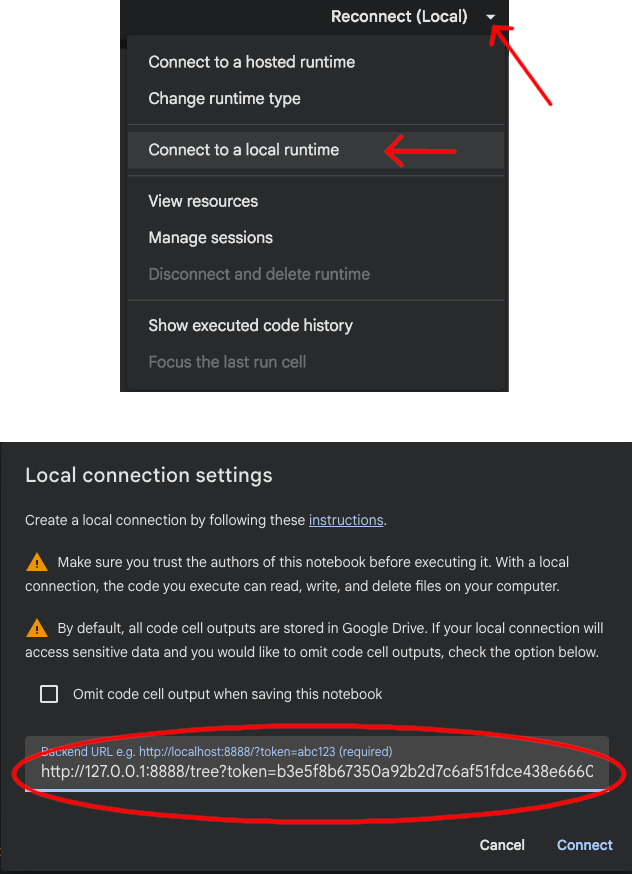Click the second warning triangle icon
Viewport: 632px width, 874px height.
40,628
